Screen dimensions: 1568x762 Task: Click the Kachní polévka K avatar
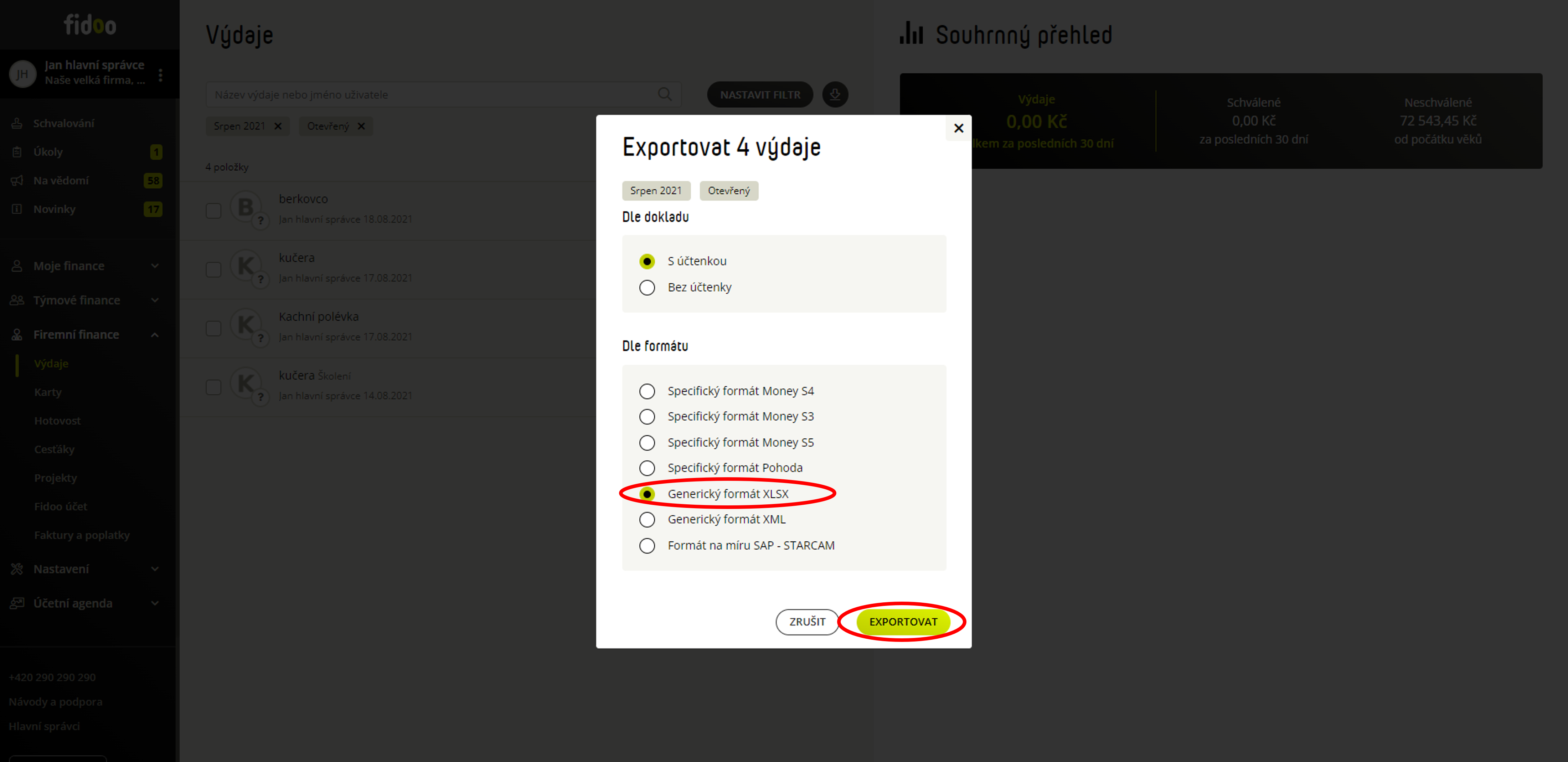(246, 325)
